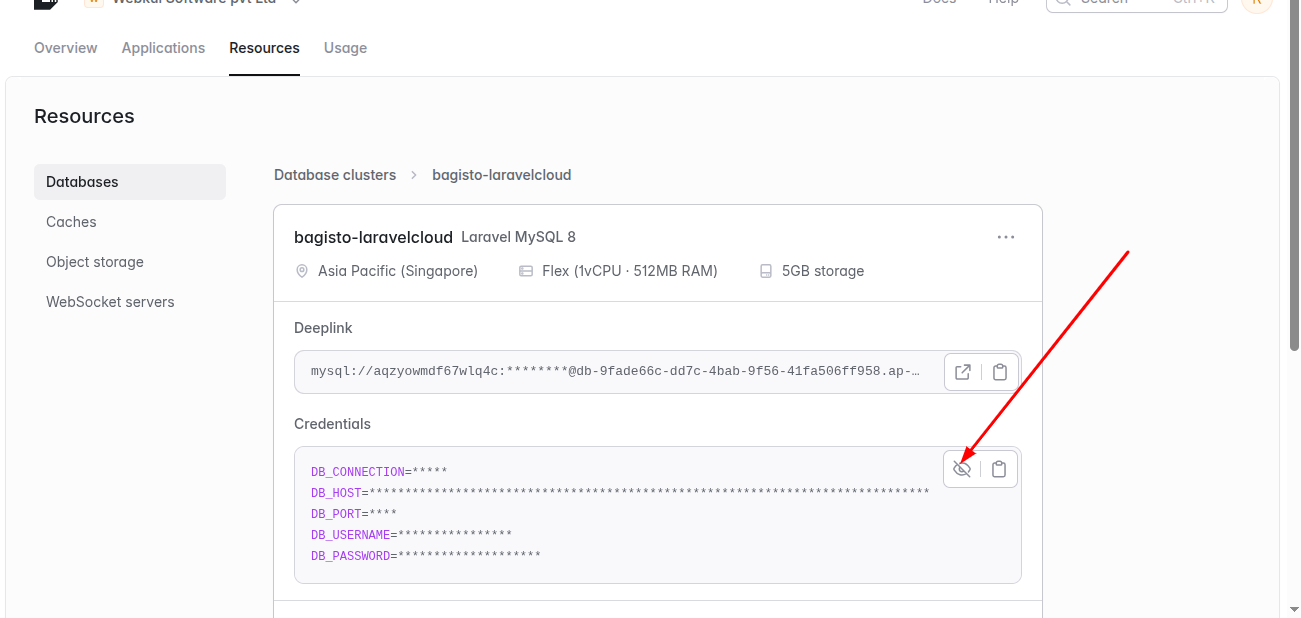This screenshot has width=1301, height=618.
Task: Select the Resources tab
Action: pos(264,48)
